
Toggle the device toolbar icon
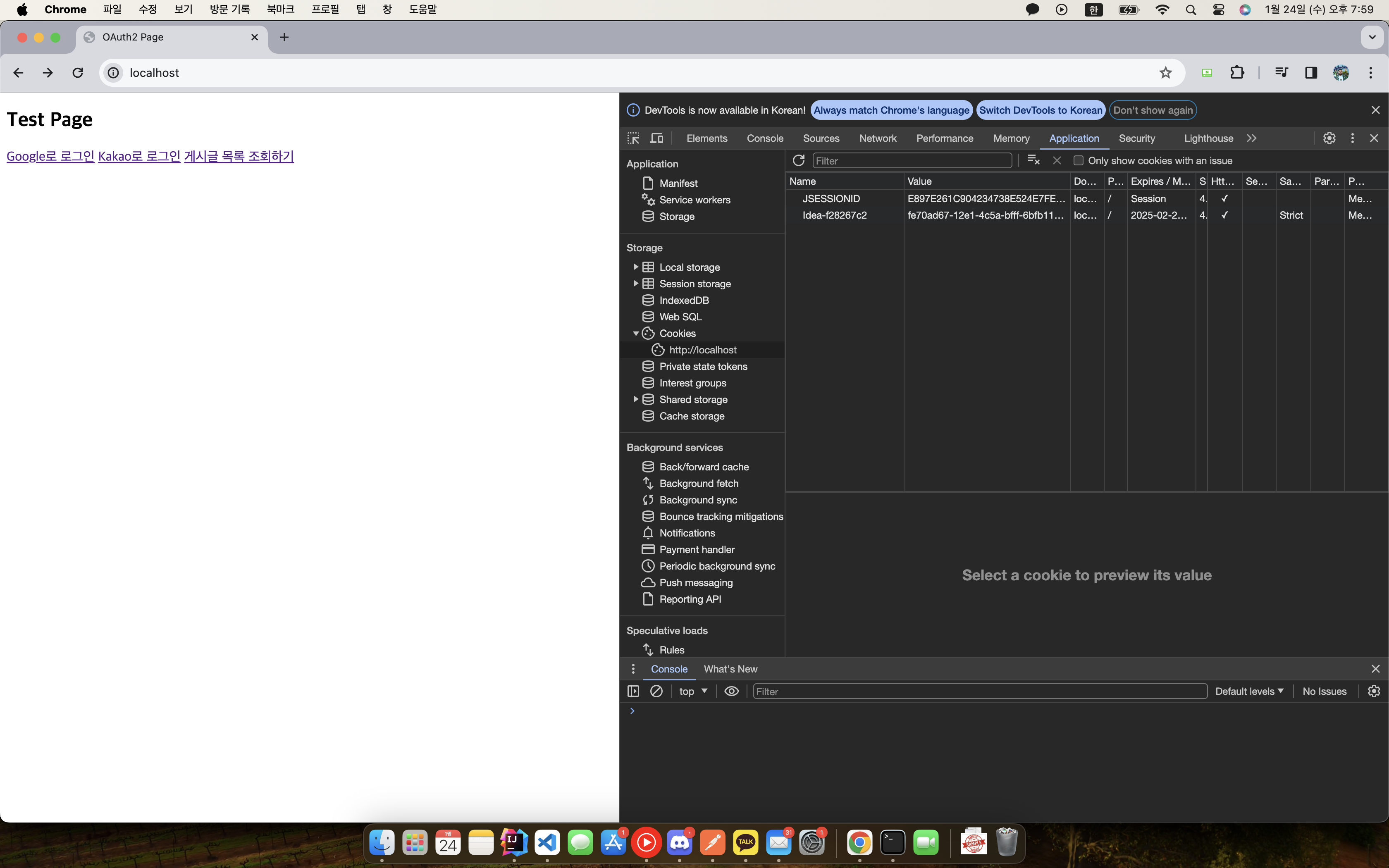pyautogui.click(x=656, y=138)
